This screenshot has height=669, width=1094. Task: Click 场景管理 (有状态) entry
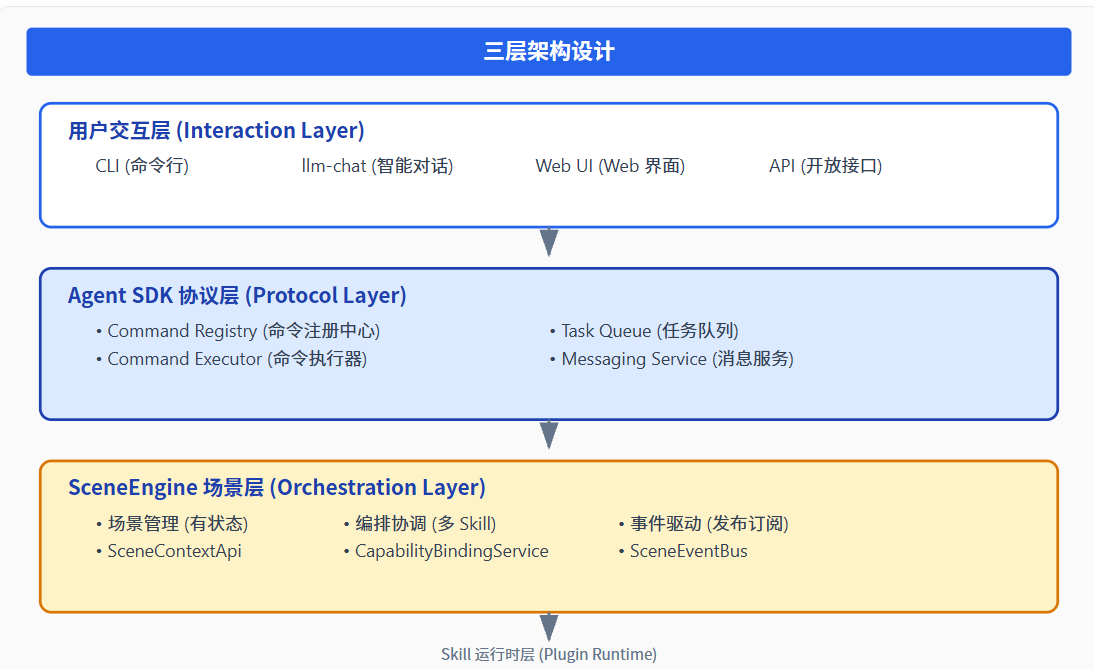coord(172,523)
